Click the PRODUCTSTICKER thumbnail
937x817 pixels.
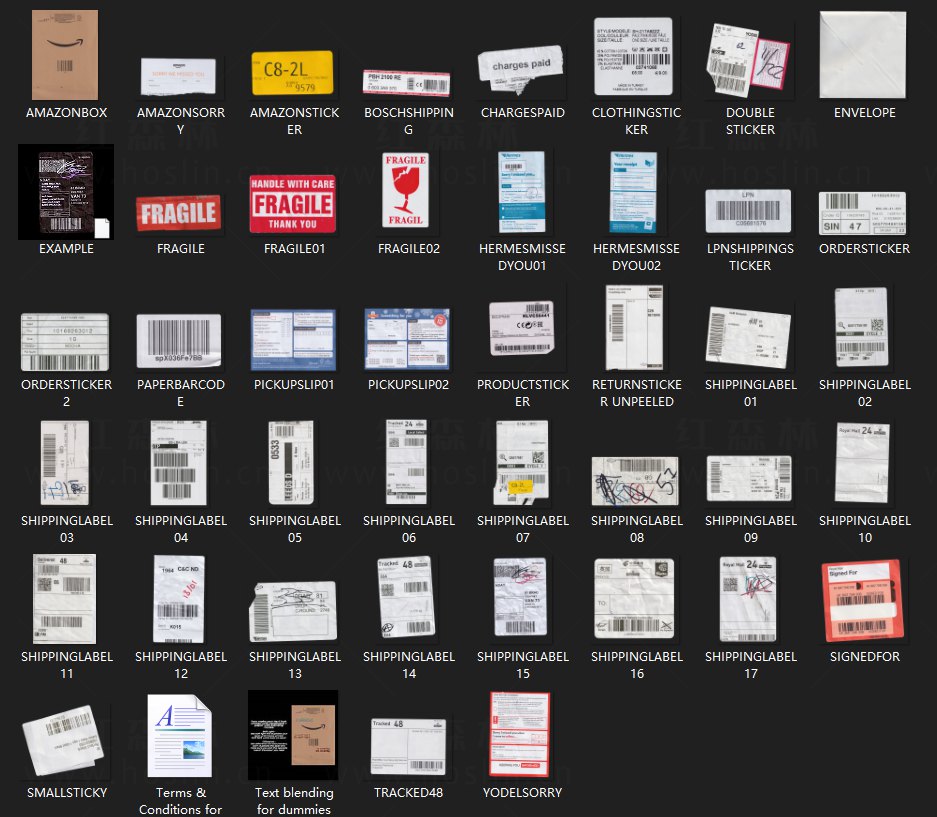[522, 328]
